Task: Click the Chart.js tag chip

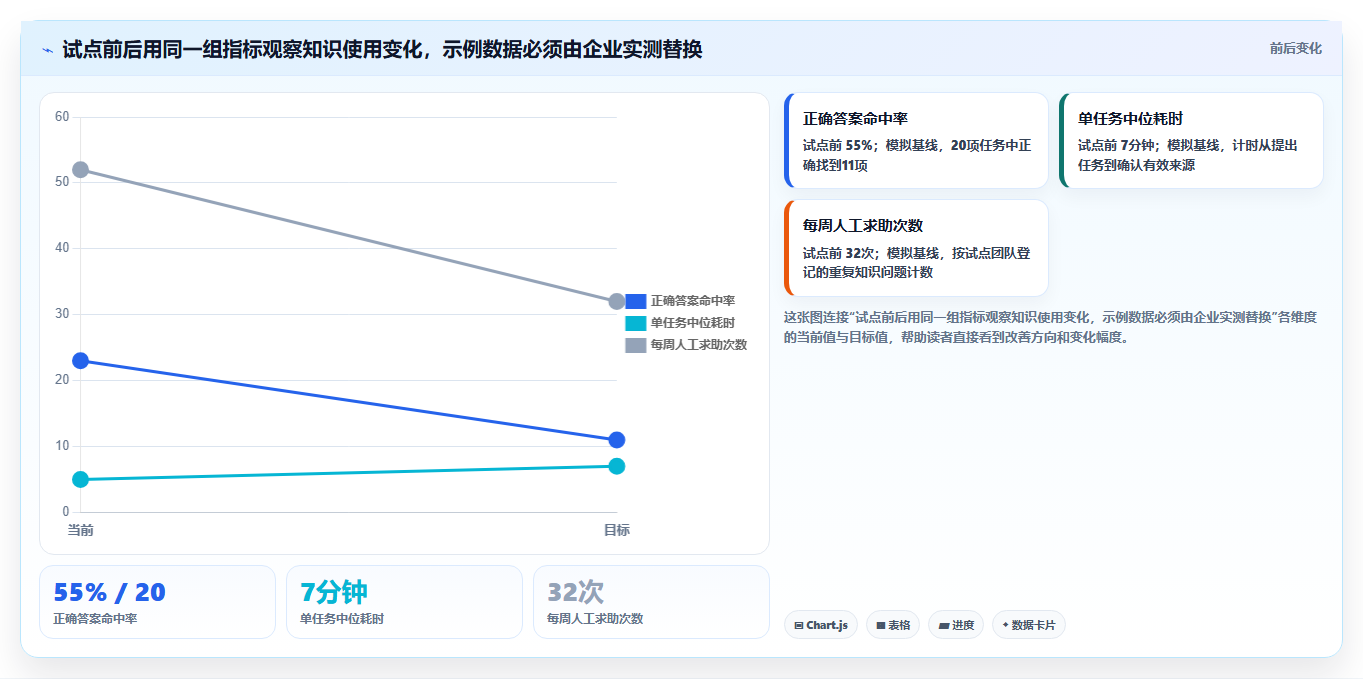Action: pos(821,625)
